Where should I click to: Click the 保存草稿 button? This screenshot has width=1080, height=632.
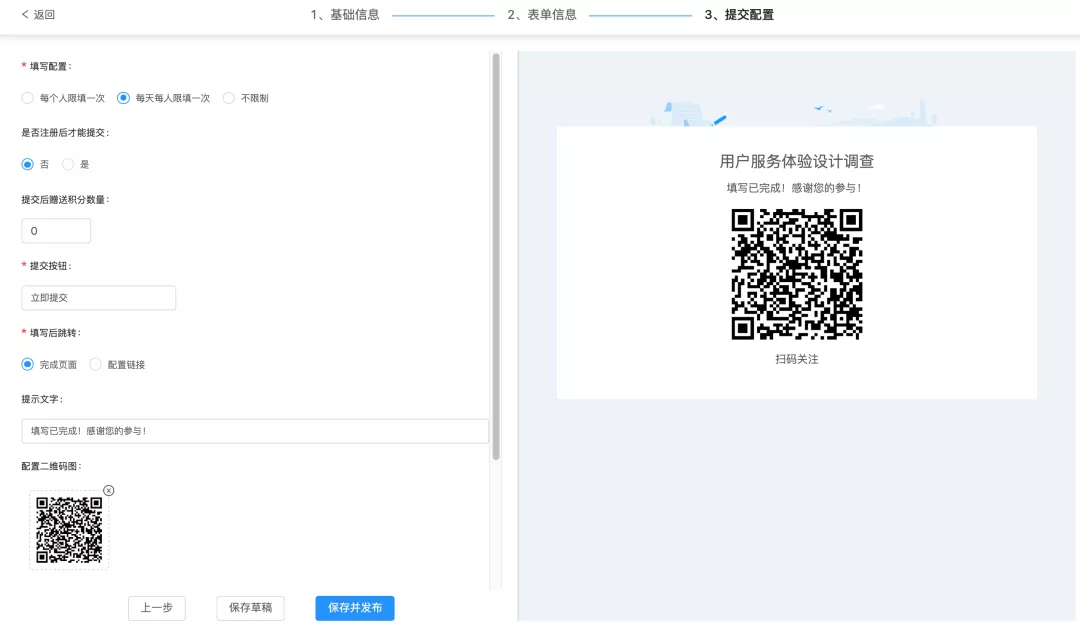click(250, 608)
